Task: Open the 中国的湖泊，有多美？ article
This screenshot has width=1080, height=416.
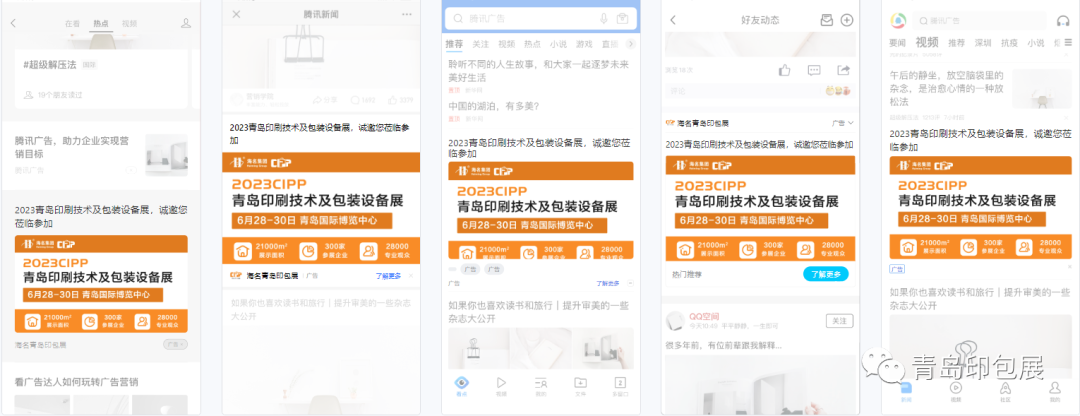Action: pos(494,106)
